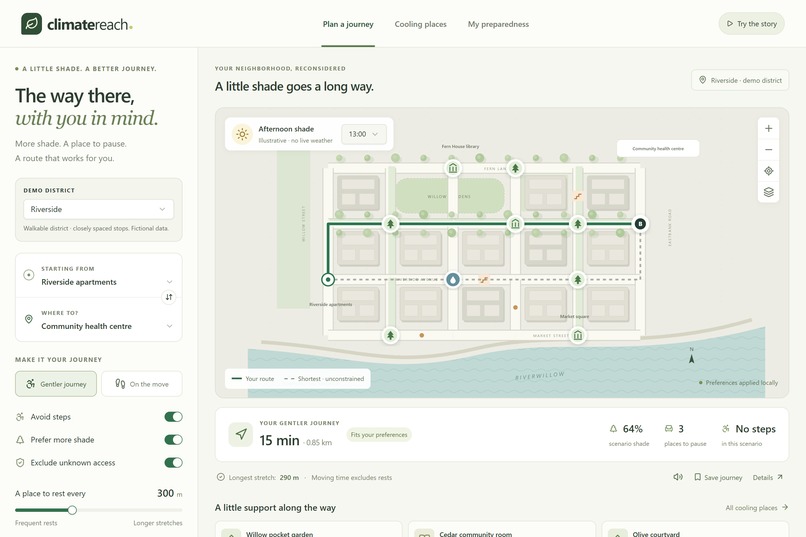
Task: Toggle Prefer more shade switch
Action: click(x=173, y=440)
